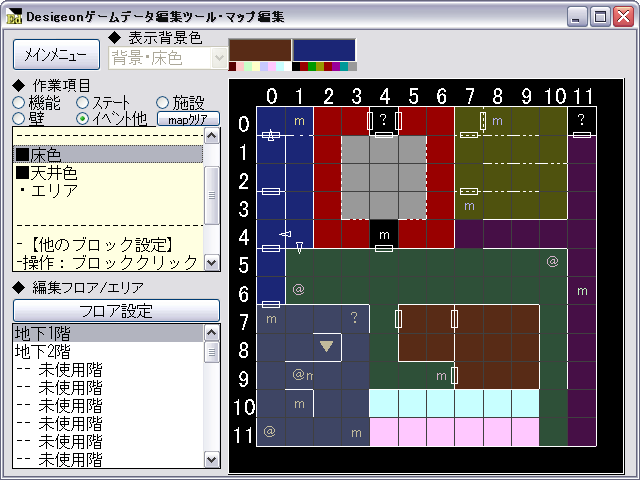The width and height of the screenshot is (640, 480).
Task: Select the m marker in column 3 row 11
Action: [356, 433]
